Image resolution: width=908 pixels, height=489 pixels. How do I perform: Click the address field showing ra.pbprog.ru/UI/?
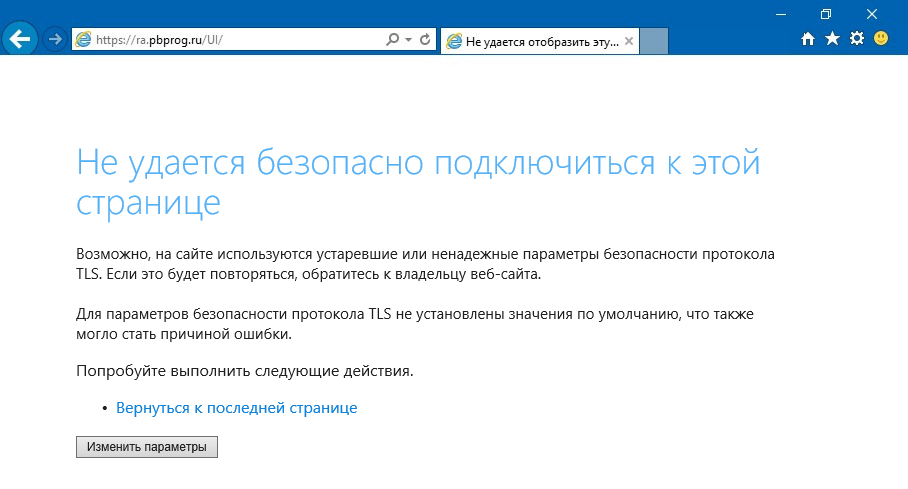230,40
